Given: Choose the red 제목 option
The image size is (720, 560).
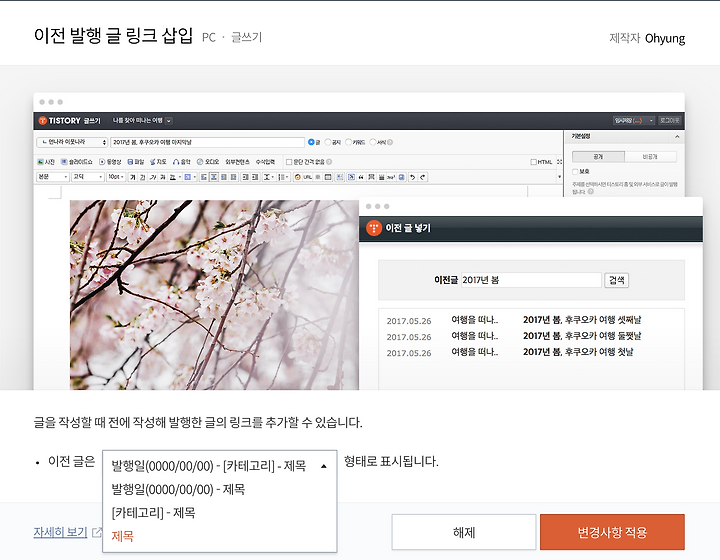Looking at the screenshot, I should (x=123, y=536).
